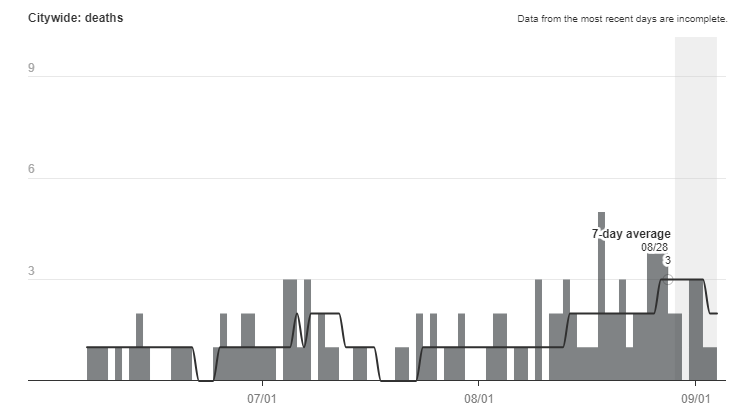Click the 9 label on y-axis

click(x=32, y=68)
